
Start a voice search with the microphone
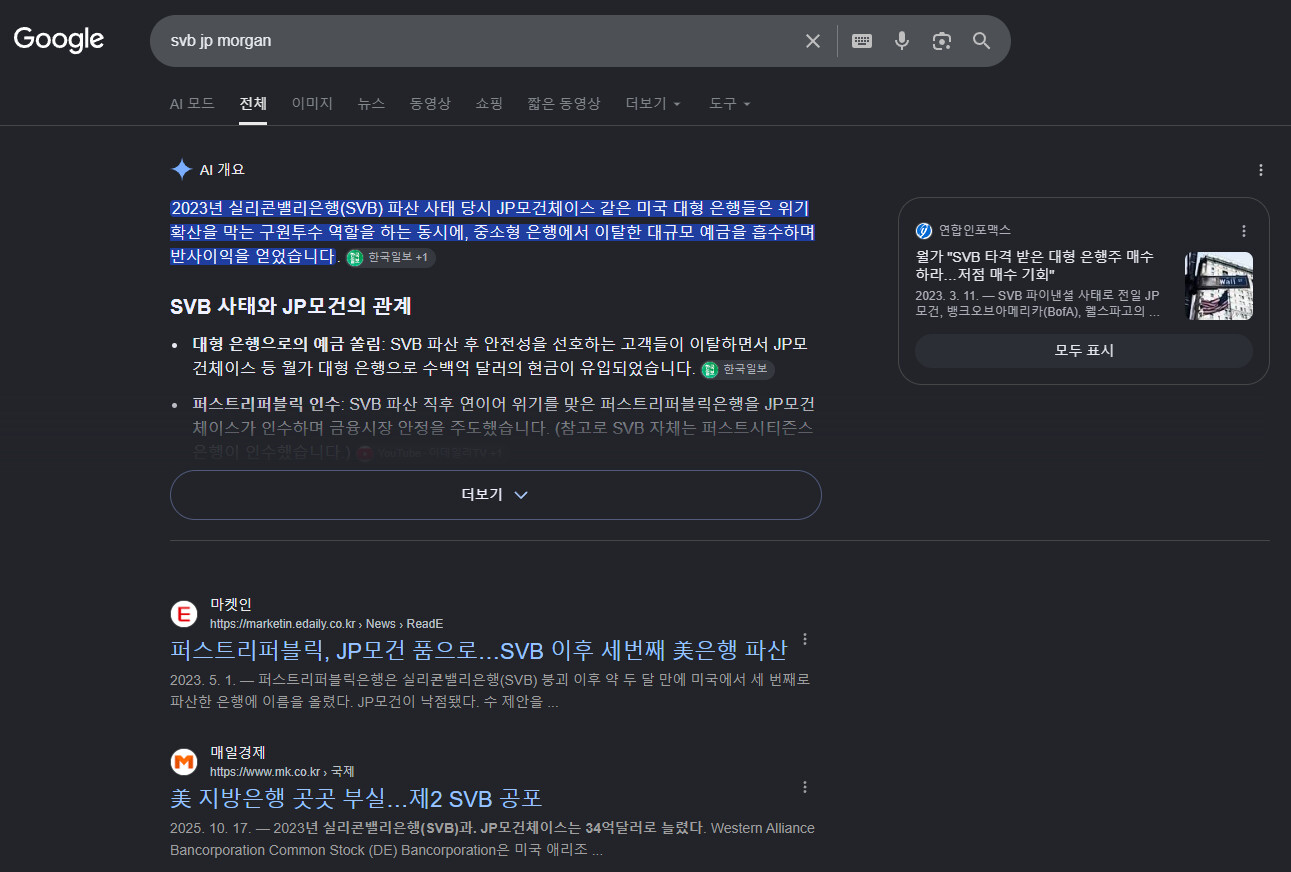[902, 41]
